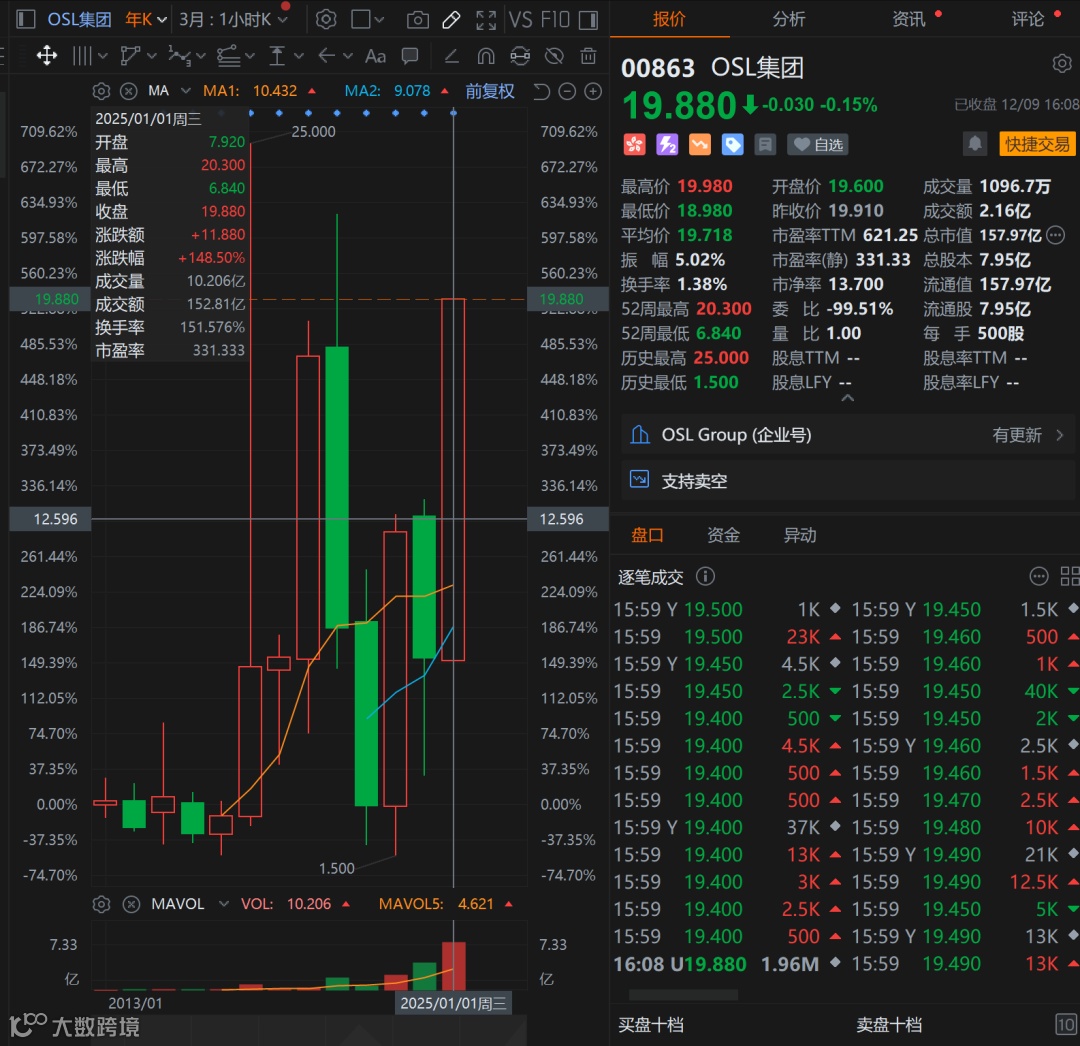Open F10 company information
This screenshot has height=1046, width=1080.
tap(555, 19)
